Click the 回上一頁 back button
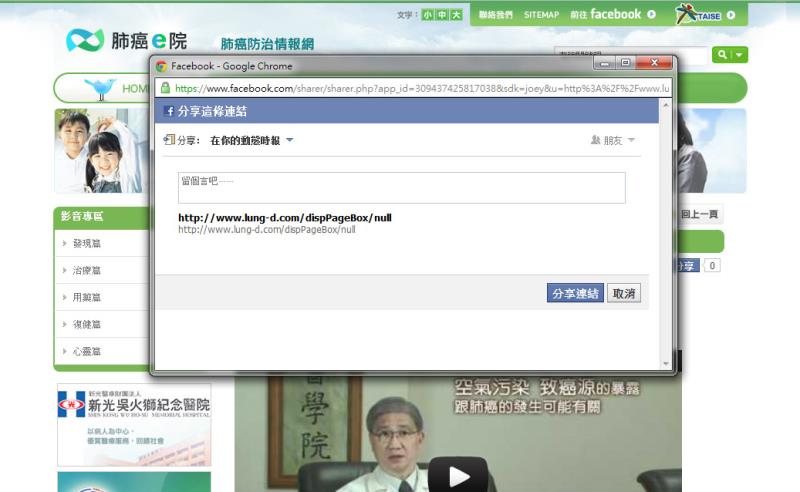This screenshot has width=800, height=492. pyautogui.click(x=699, y=214)
